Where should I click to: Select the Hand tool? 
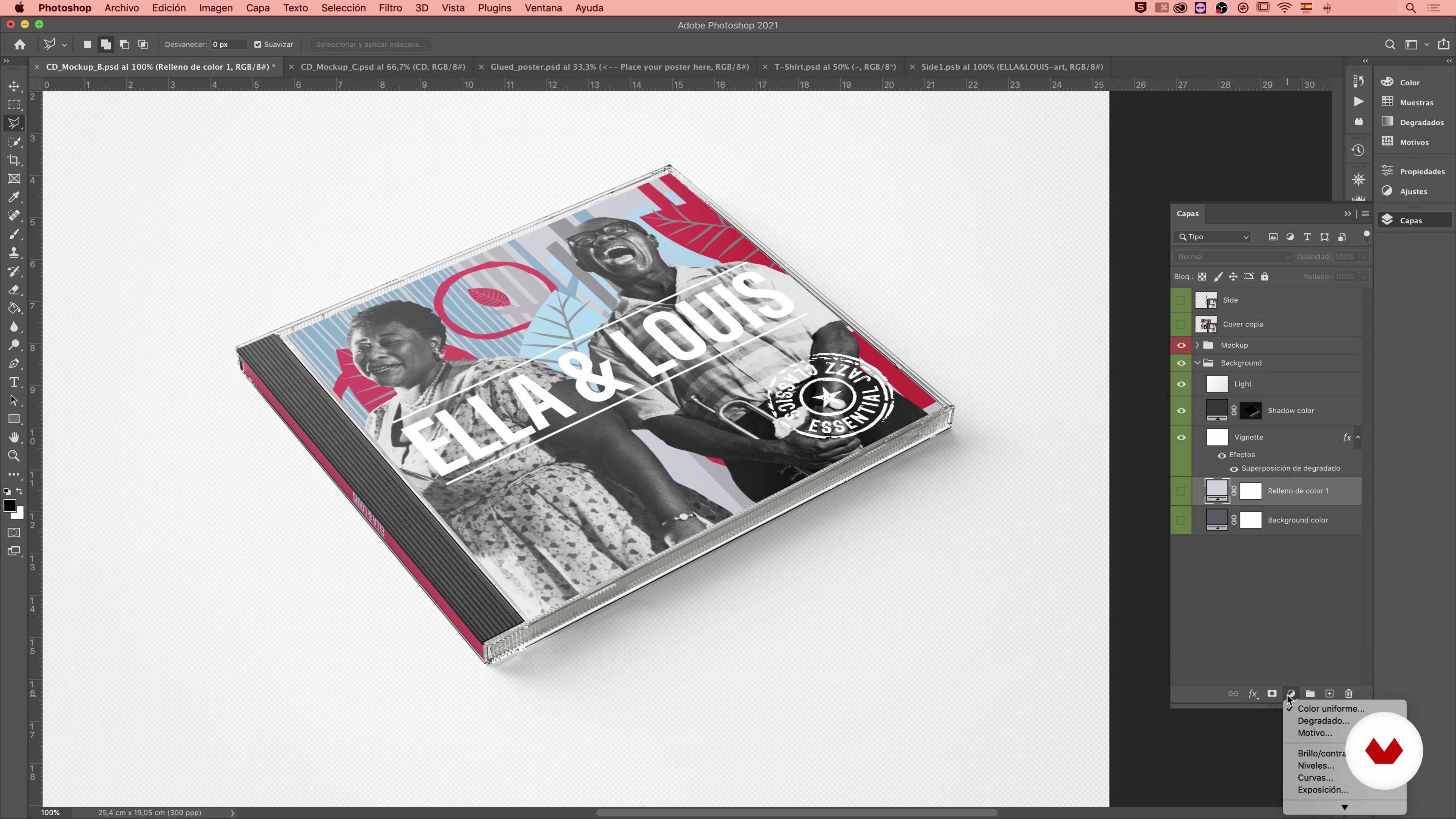coord(14,438)
